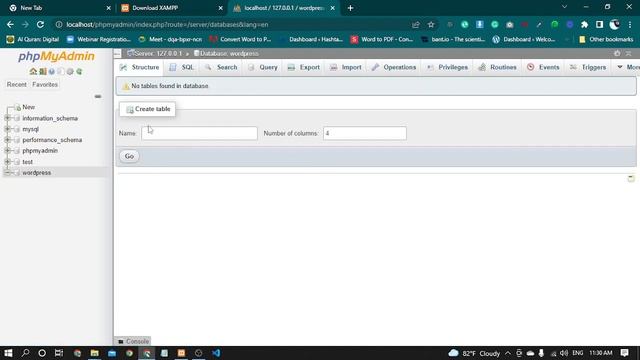The width and height of the screenshot is (640, 360).
Task: Collapse the wordpress database node
Action: (x=7, y=173)
